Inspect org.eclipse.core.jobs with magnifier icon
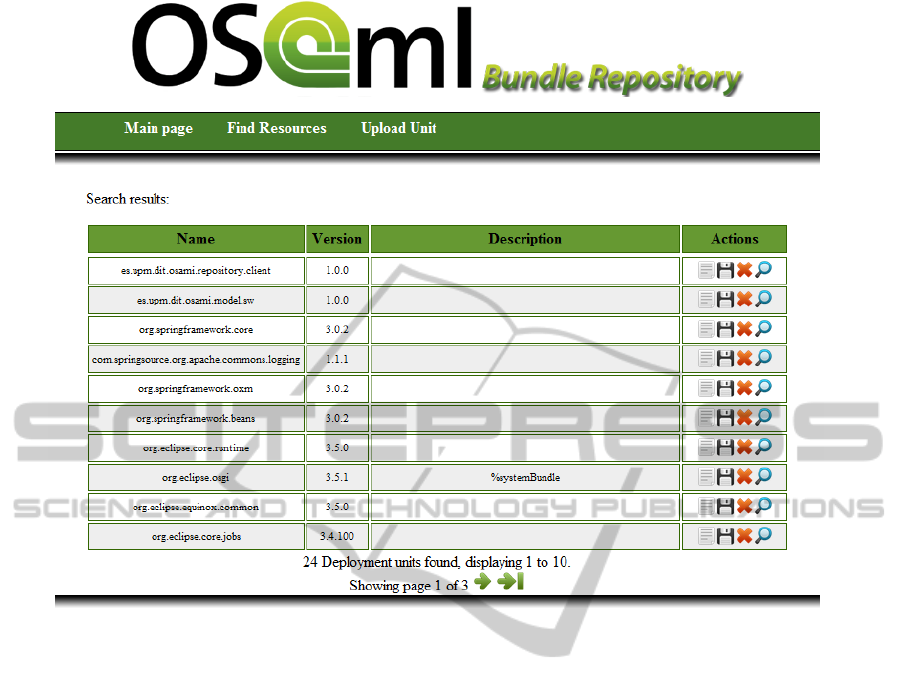This screenshot has width=901, height=692. [764, 536]
